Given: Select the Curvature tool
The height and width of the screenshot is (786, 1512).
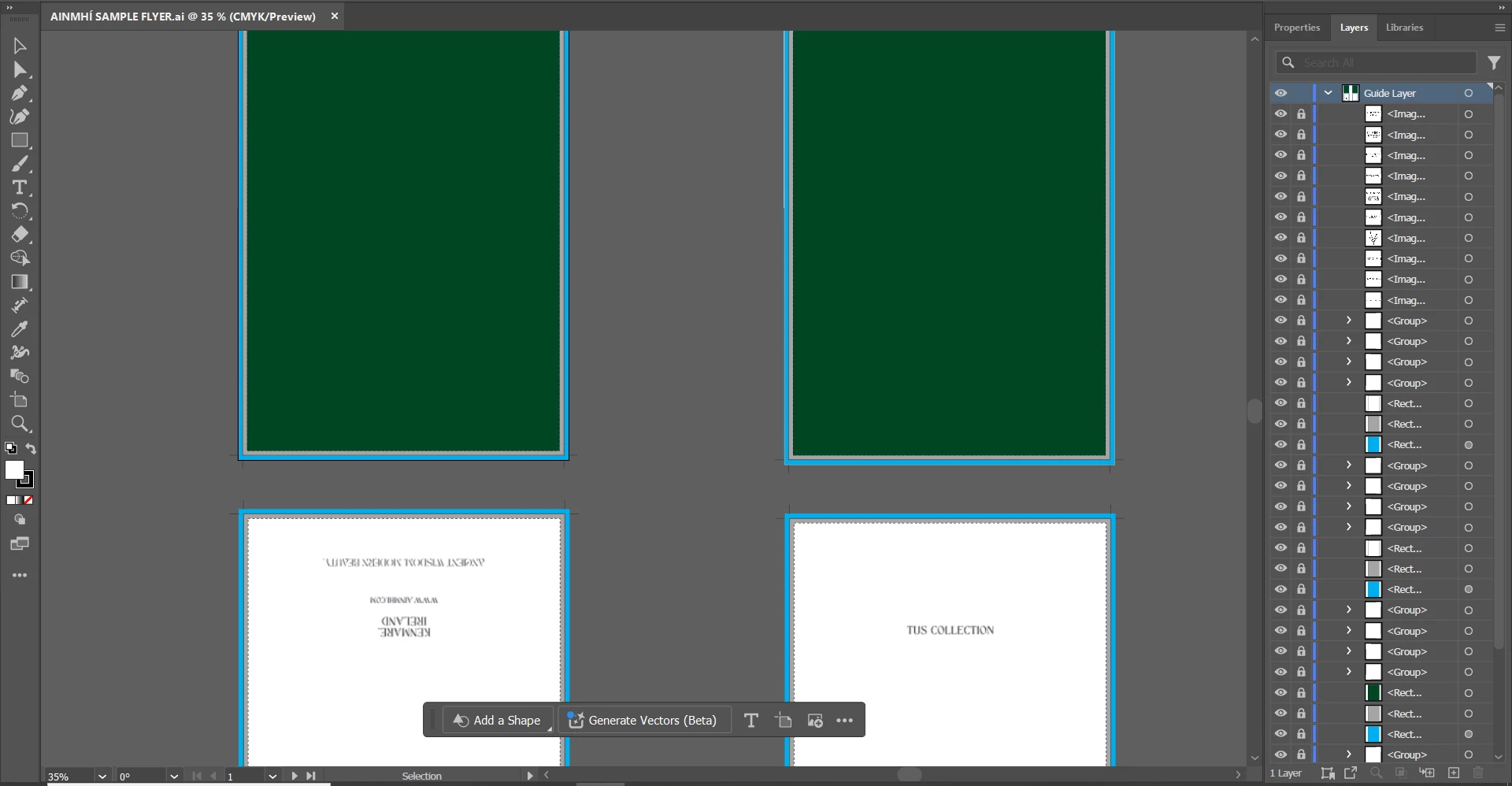Looking at the screenshot, I should [x=20, y=117].
